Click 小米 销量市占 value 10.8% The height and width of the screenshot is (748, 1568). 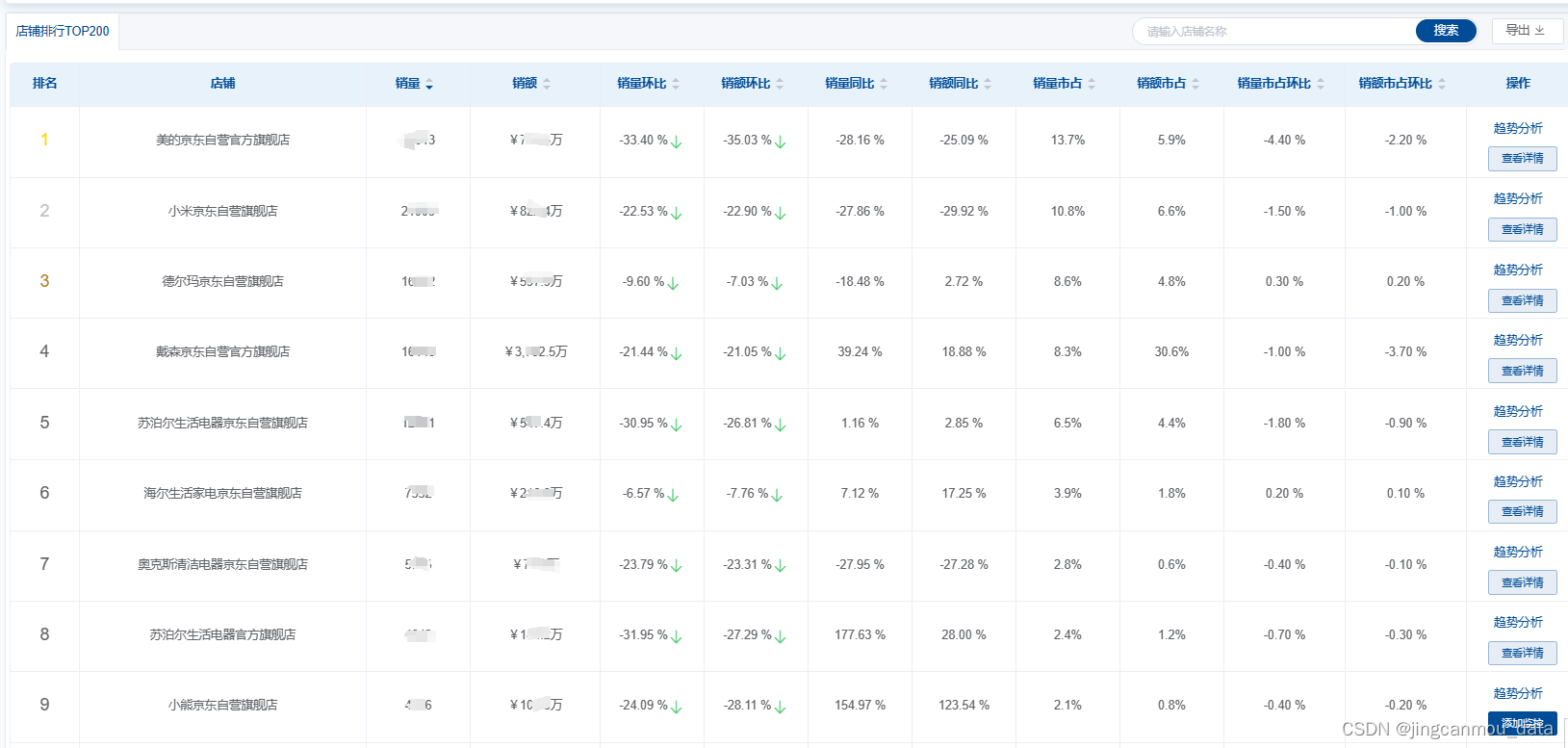click(1067, 212)
